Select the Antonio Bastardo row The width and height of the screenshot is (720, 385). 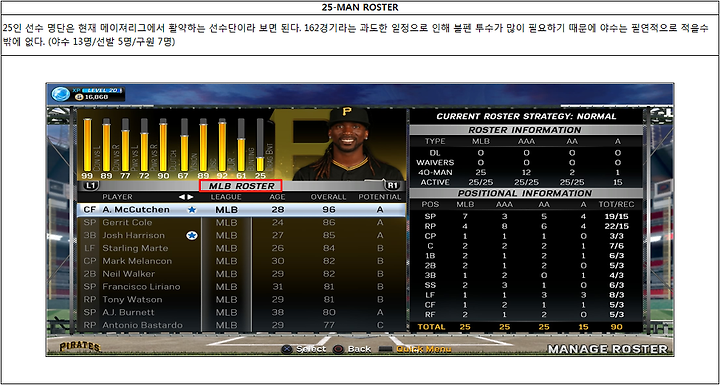coord(242,325)
